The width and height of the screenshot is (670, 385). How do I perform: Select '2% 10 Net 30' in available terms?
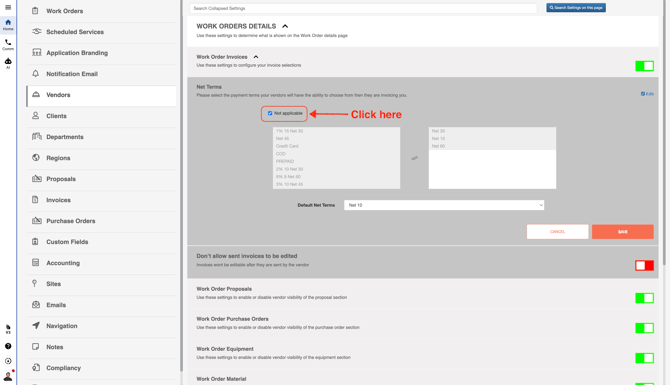coord(336,169)
